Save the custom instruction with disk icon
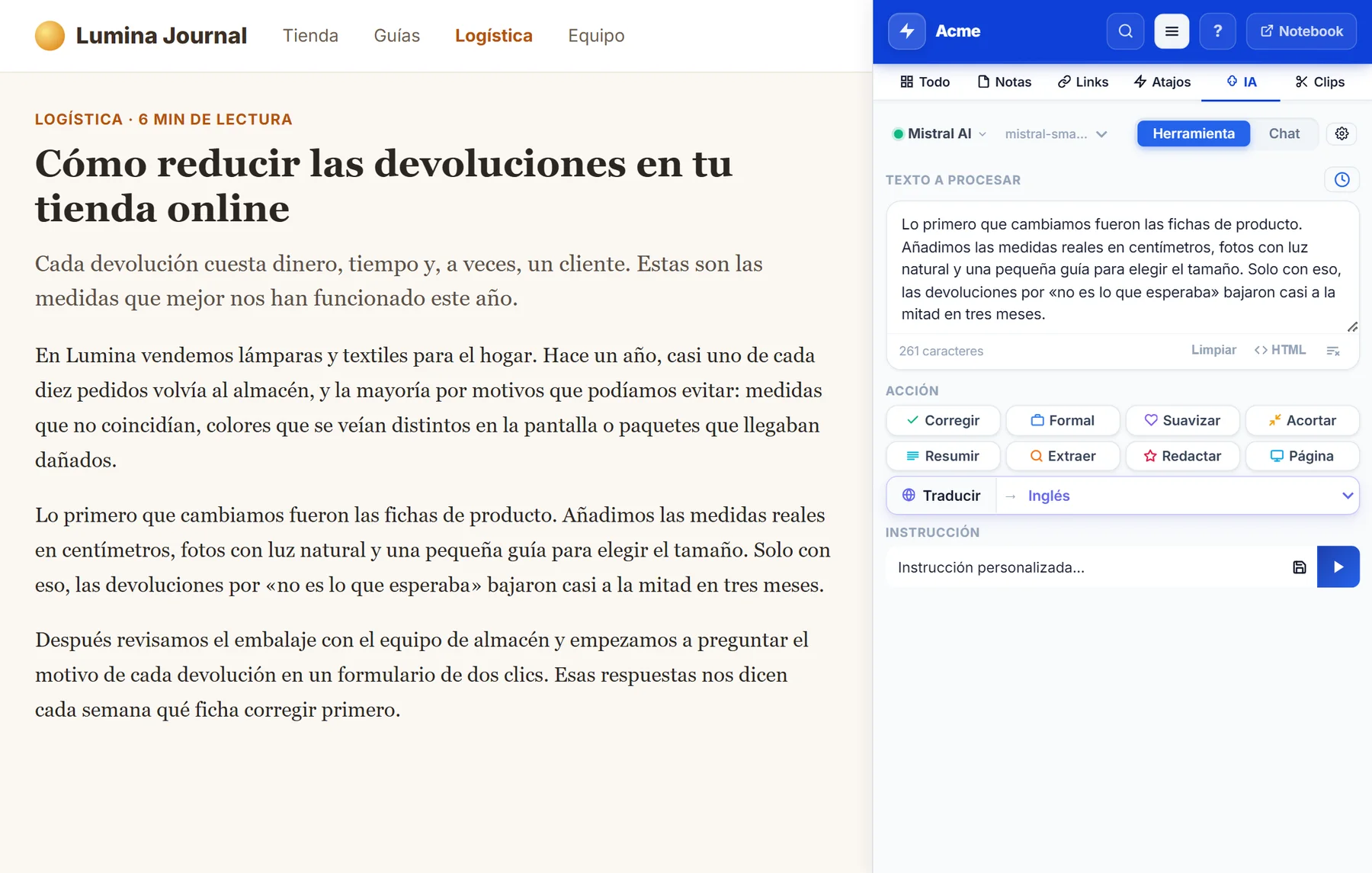This screenshot has height=873, width=1372. 1300,567
